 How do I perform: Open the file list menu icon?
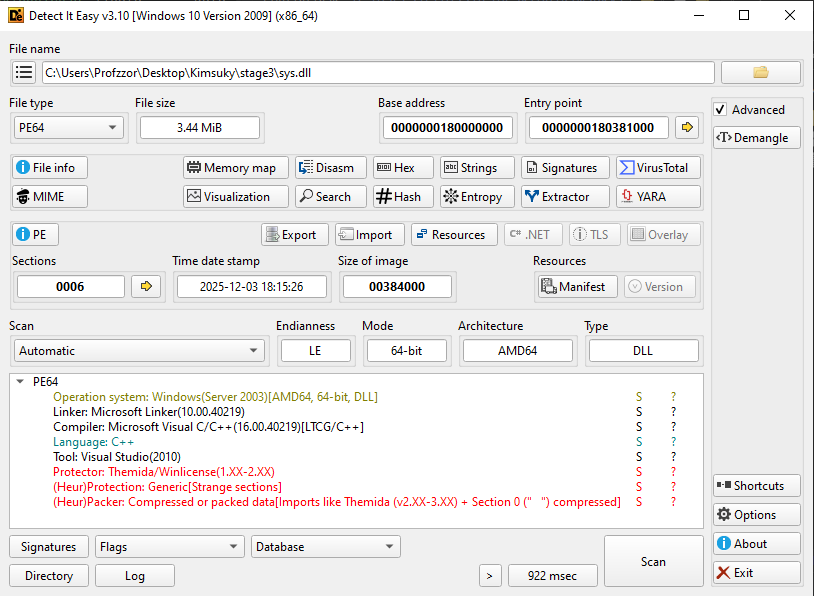point(23,72)
